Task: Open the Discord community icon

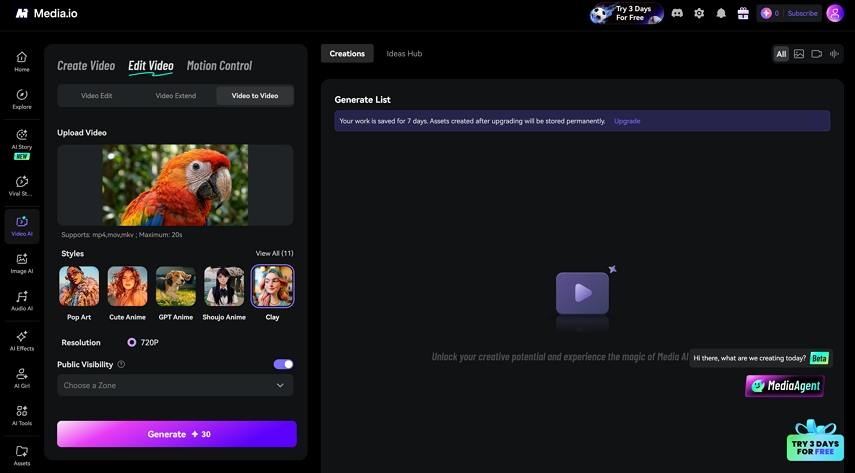Action: (677, 13)
